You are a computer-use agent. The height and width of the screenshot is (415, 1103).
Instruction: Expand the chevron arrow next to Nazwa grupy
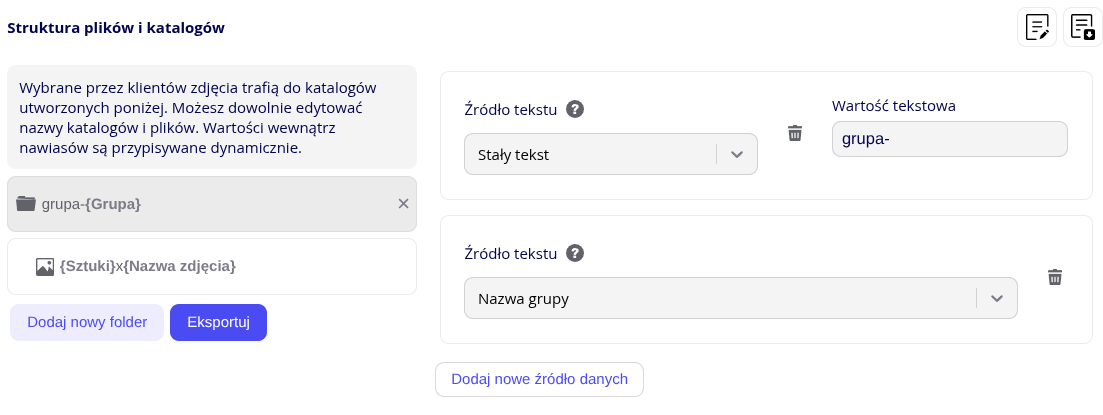[x=996, y=298]
